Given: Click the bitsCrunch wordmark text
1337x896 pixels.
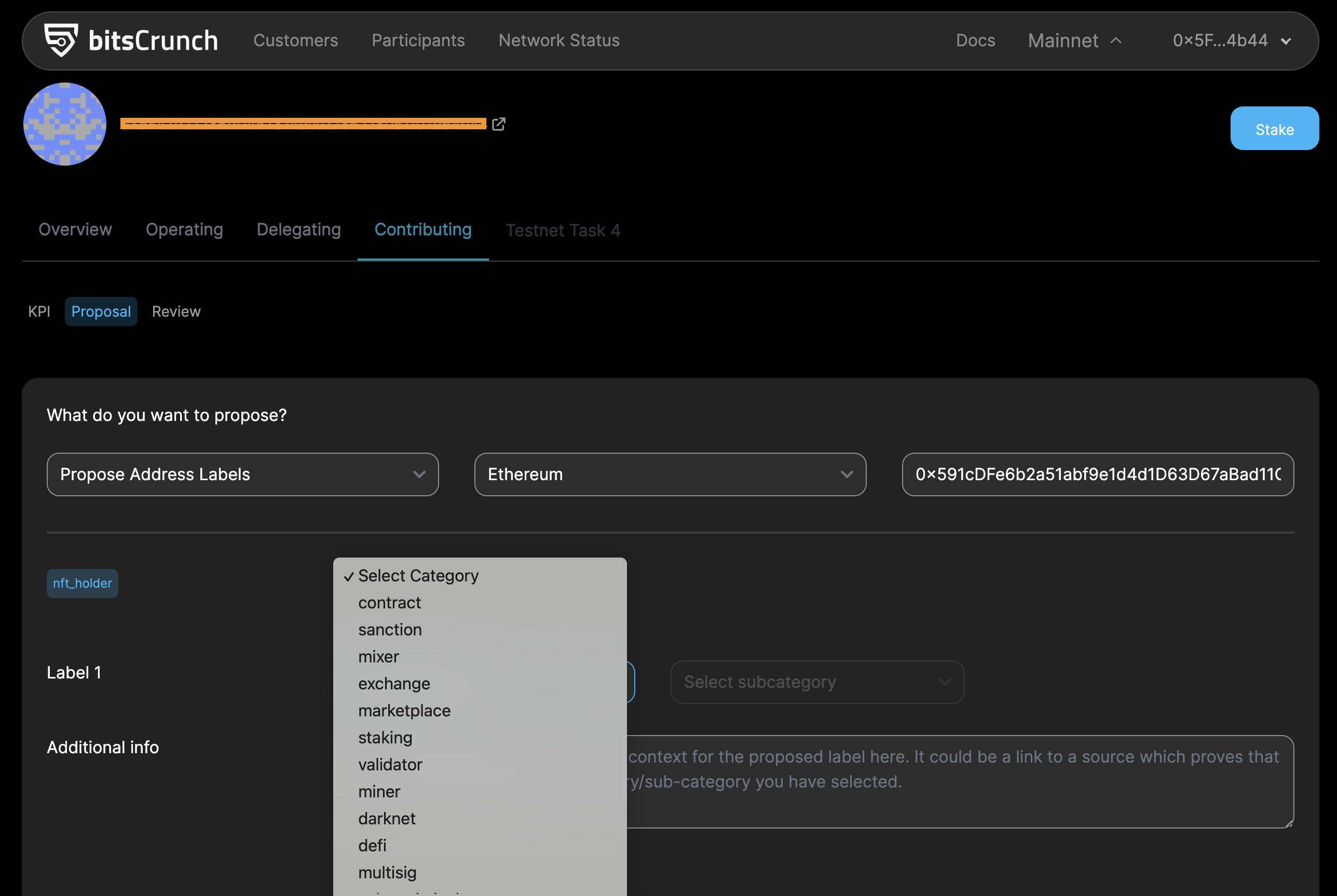Looking at the screenshot, I should pos(153,40).
